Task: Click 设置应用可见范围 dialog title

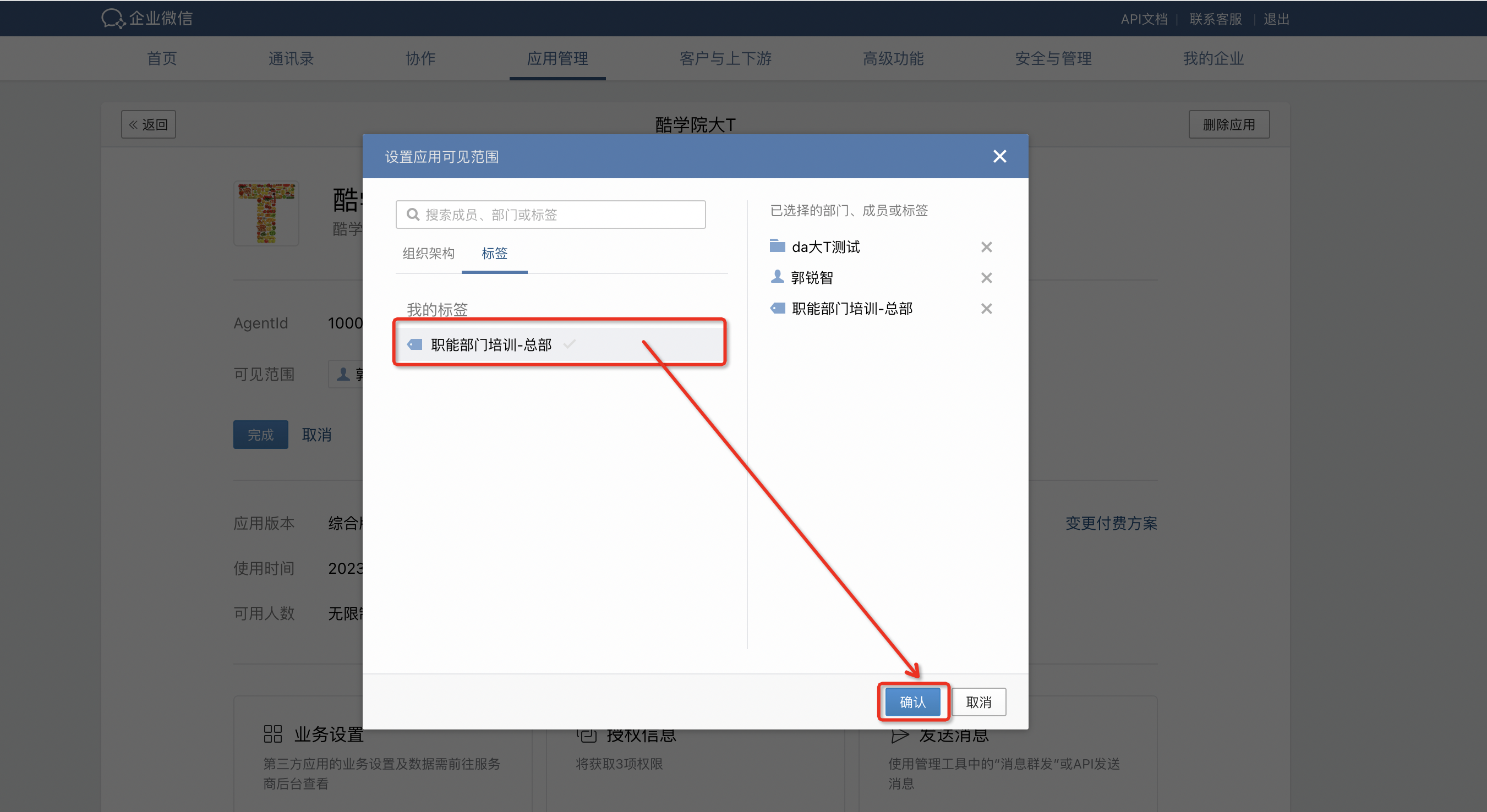Action: [441, 157]
